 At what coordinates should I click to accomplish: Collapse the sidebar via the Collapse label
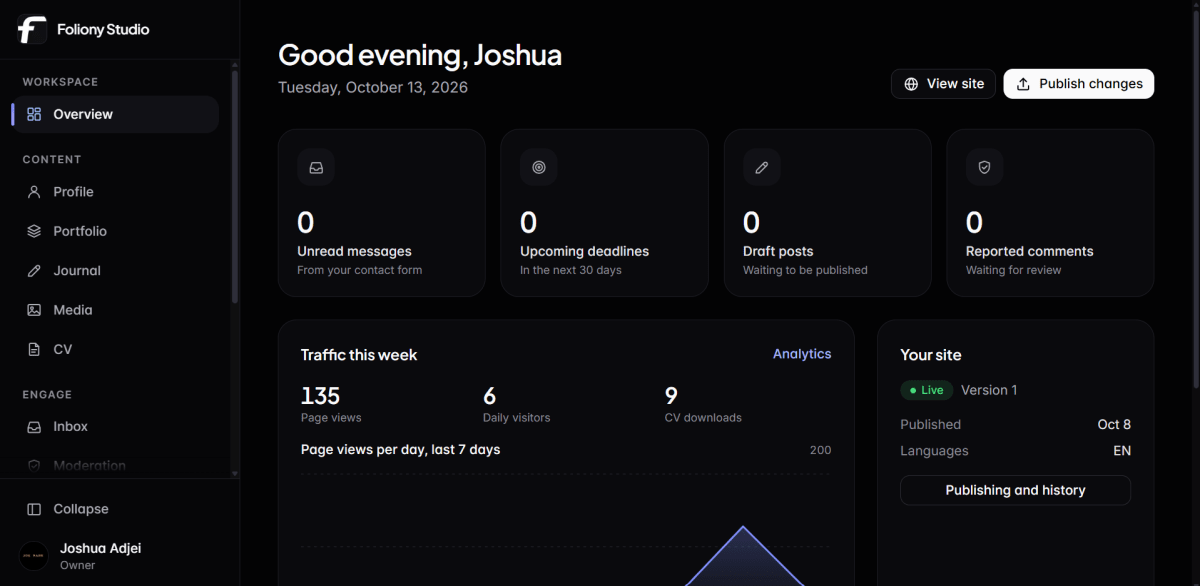point(81,509)
